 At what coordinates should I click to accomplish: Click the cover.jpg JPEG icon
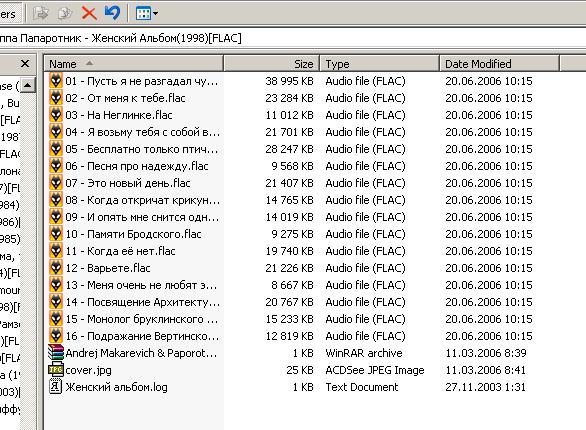[x=56, y=370]
